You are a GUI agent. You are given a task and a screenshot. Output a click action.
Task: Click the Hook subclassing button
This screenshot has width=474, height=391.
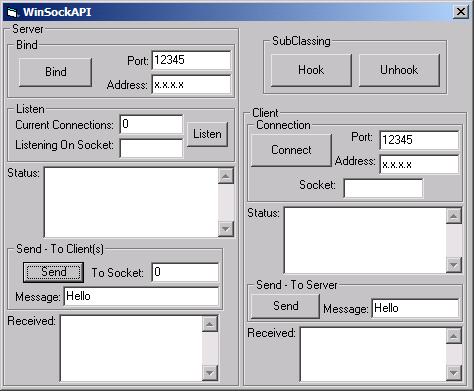pyautogui.click(x=311, y=70)
